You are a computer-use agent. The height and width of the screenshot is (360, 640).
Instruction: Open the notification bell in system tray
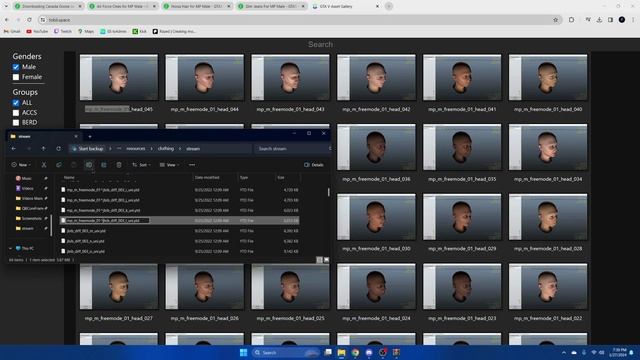632,352
